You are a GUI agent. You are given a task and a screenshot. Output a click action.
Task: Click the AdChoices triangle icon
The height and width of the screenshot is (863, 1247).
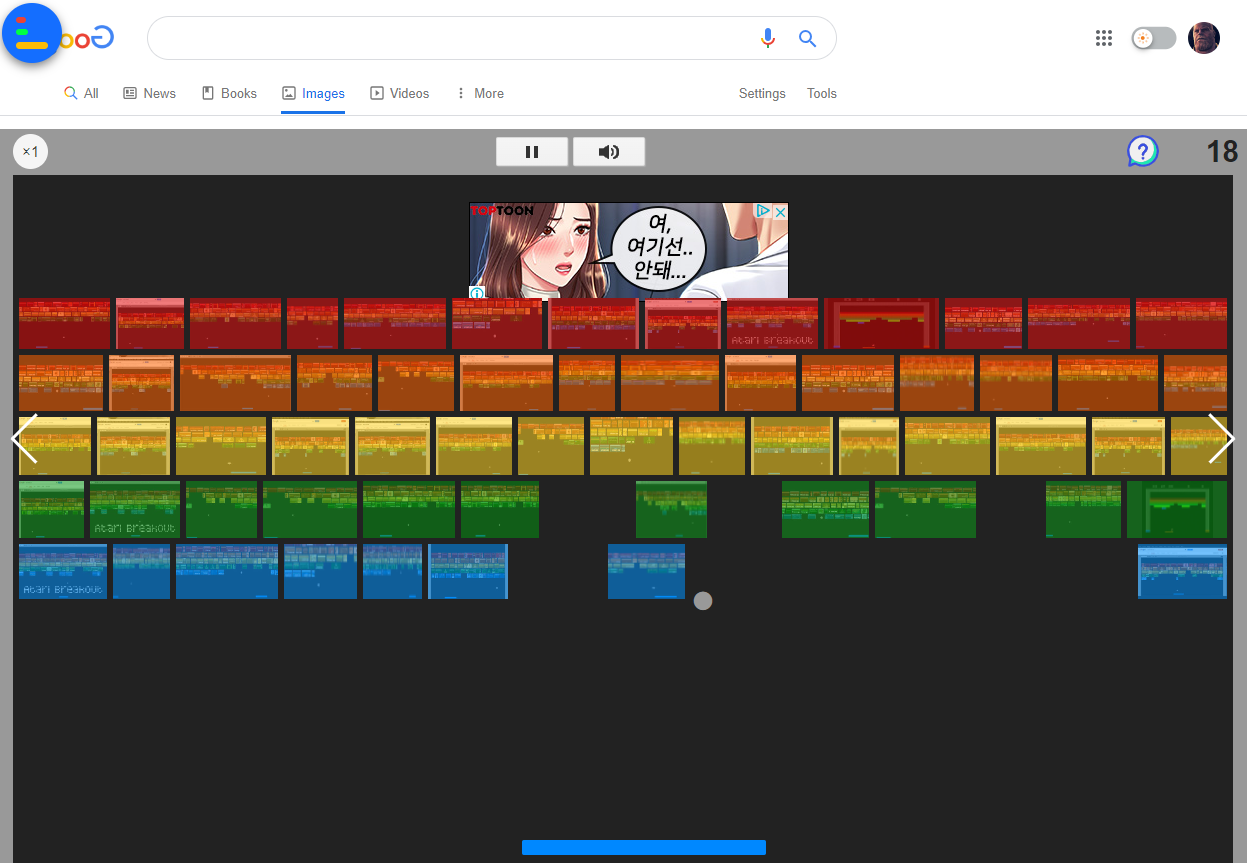763,211
